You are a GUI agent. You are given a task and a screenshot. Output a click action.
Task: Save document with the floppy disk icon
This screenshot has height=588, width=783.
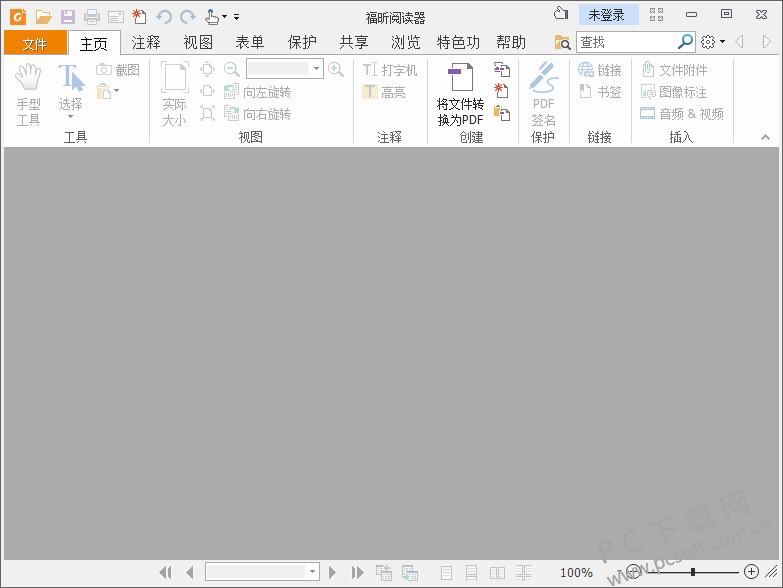pos(67,17)
